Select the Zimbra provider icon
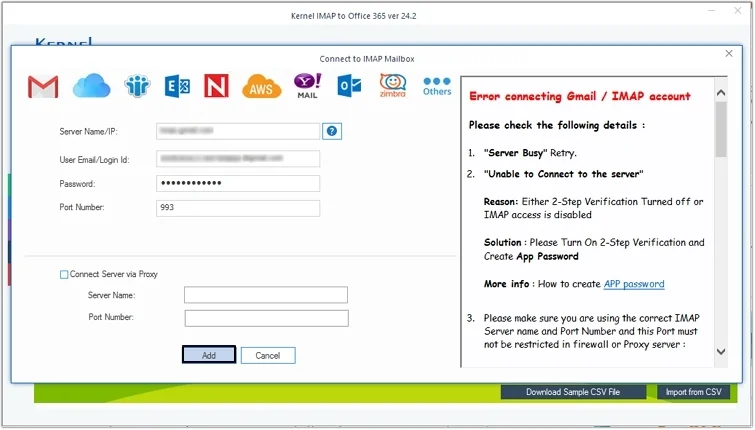Viewport: 755px width, 430px height. click(392, 85)
